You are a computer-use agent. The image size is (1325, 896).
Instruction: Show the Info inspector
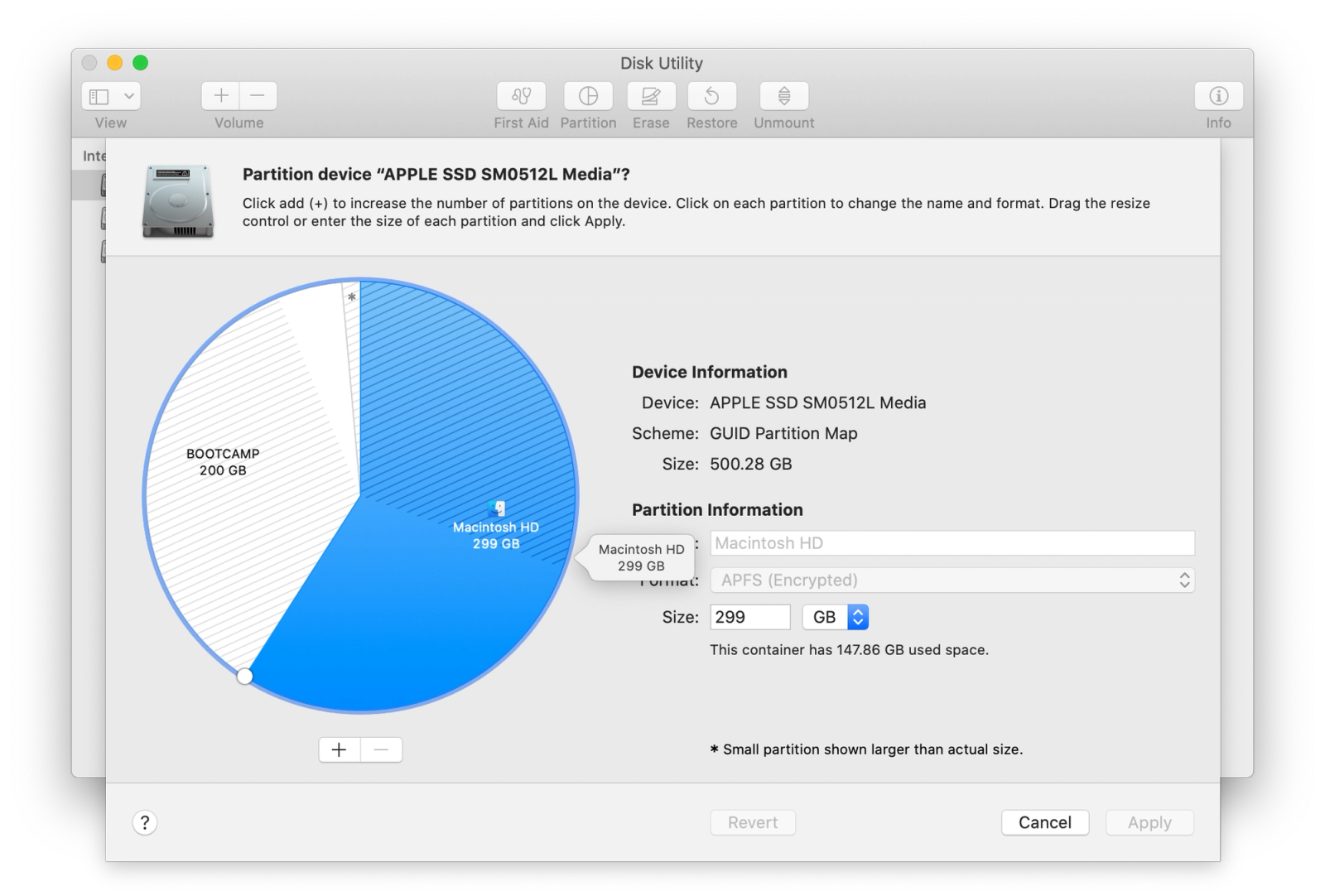click(x=1218, y=96)
